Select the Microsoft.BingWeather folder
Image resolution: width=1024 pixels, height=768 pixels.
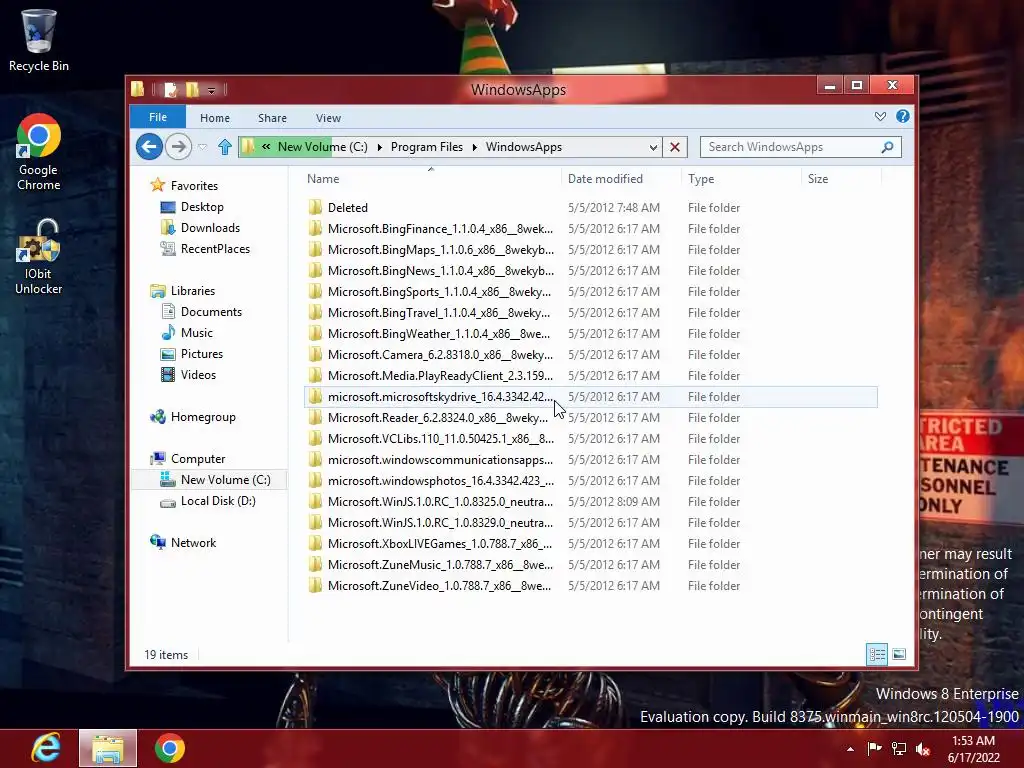(590, 334)
